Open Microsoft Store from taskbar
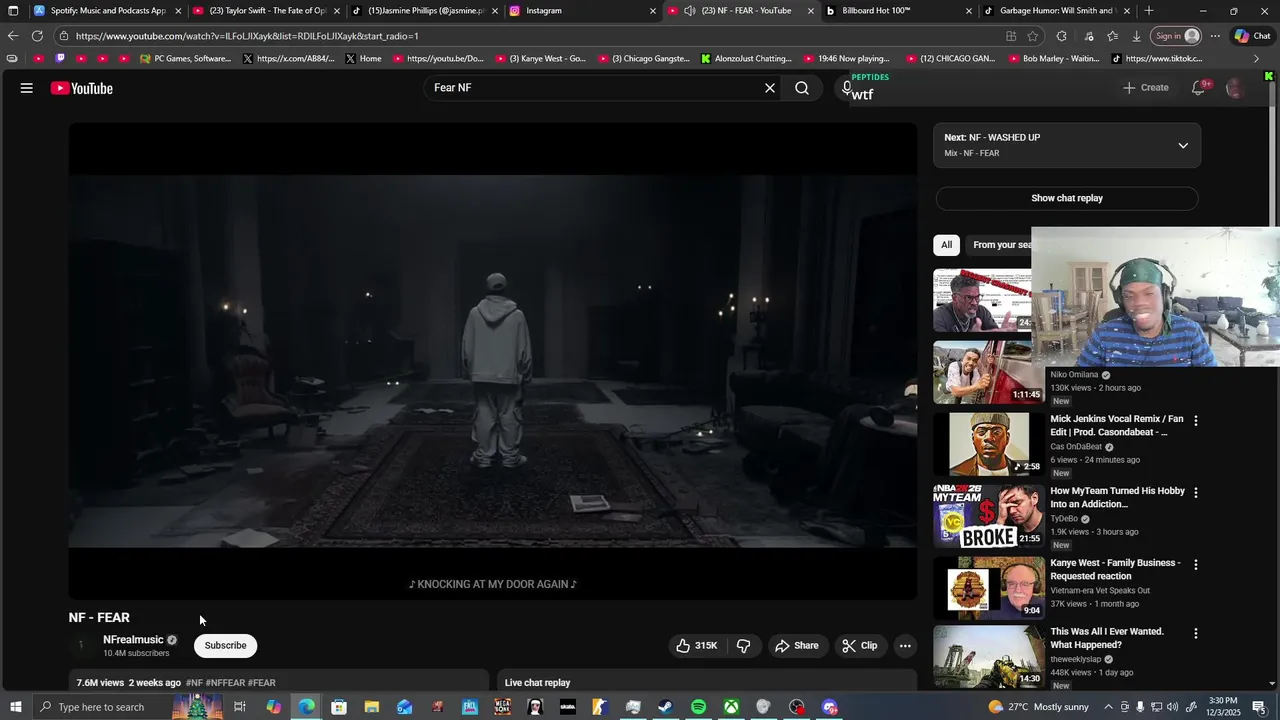This screenshot has height=720, width=1280. pyautogui.click(x=339, y=707)
